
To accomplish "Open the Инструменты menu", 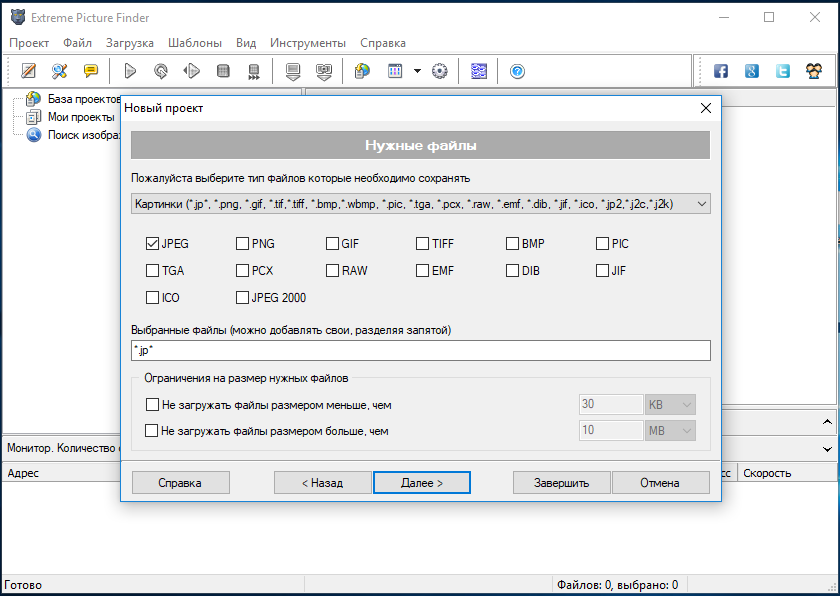I will coord(308,43).
